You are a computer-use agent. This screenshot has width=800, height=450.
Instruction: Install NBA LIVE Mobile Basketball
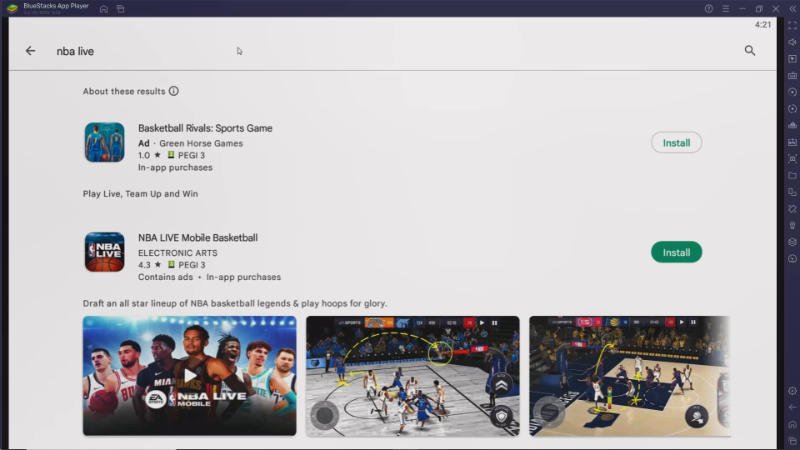tap(676, 252)
